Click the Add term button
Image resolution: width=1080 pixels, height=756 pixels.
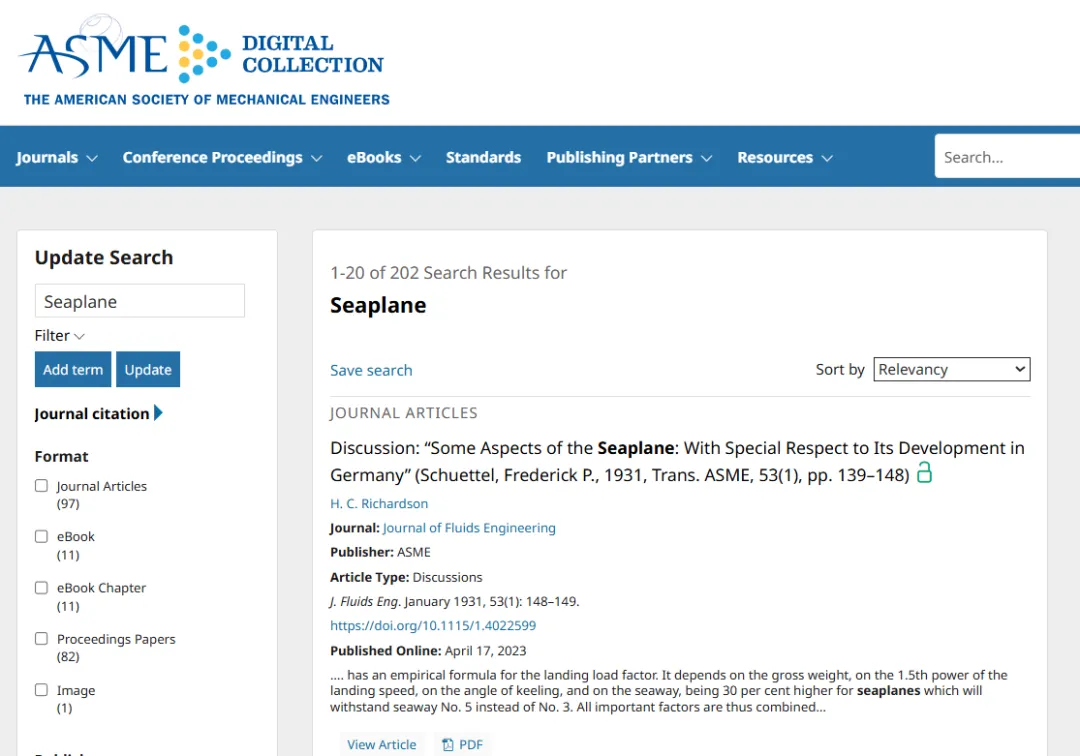point(73,370)
